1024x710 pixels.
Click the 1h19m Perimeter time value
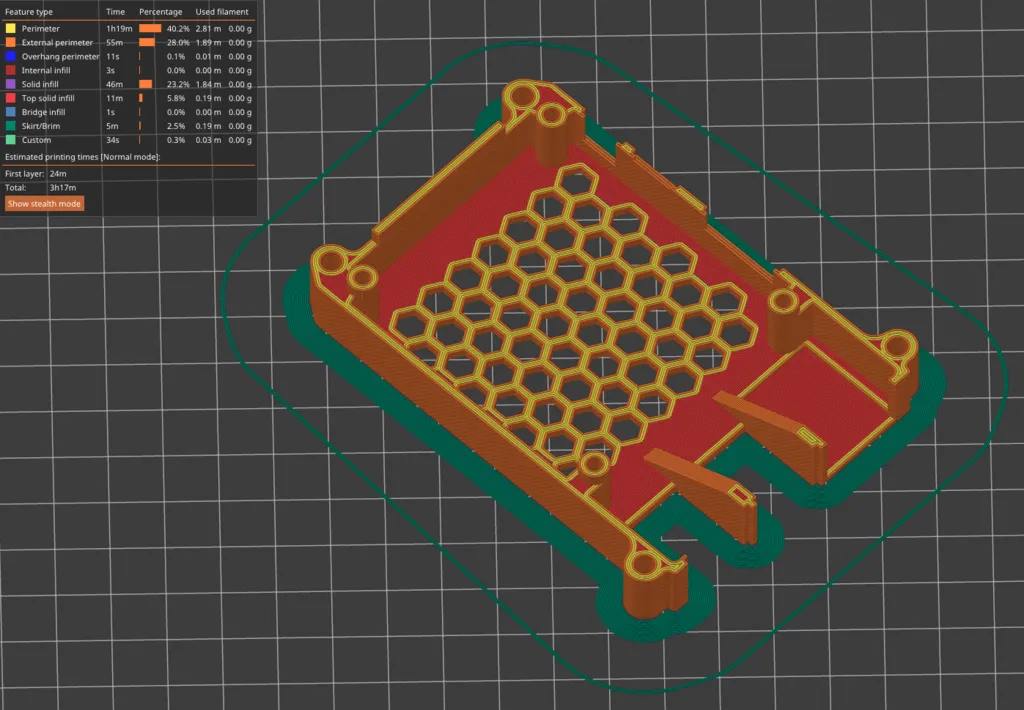click(120, 29)
